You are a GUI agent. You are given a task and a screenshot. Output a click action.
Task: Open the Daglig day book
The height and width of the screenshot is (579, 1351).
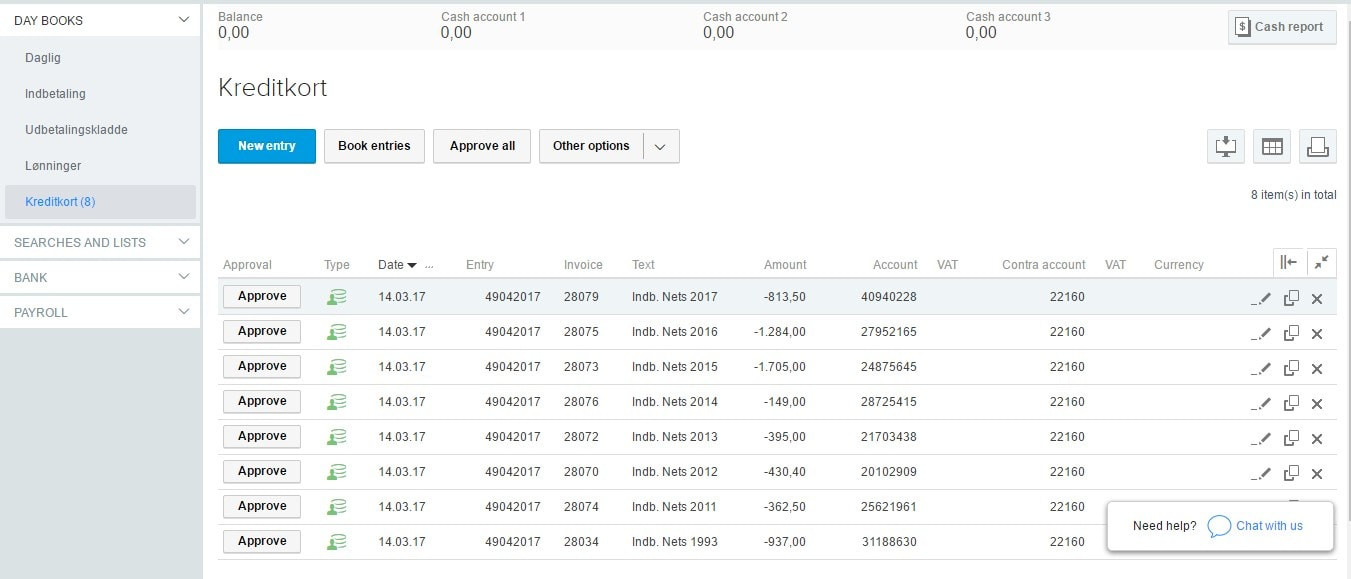click(43, 58)
